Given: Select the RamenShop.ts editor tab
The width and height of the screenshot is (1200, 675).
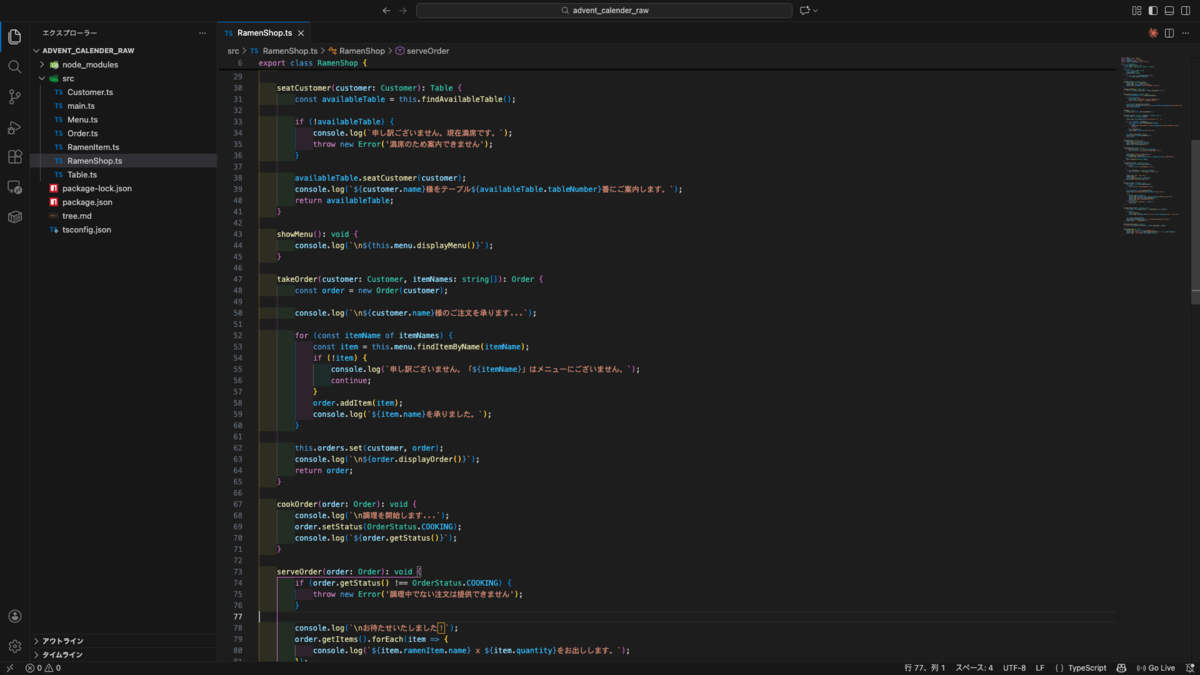Looking at the screenshot, I should pyautogui.click(x=264, y=33).
